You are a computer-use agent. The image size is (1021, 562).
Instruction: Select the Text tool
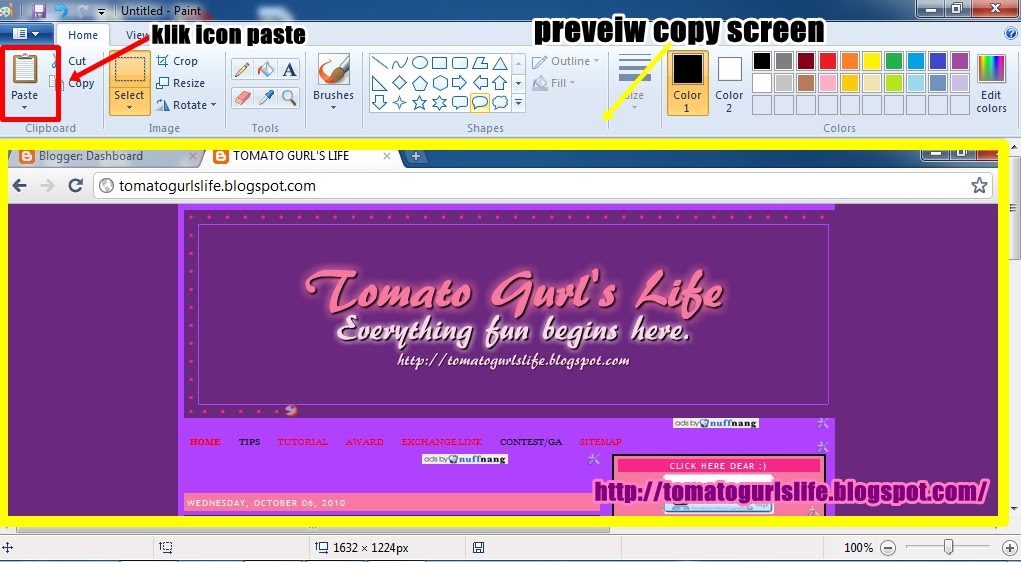coord(289,69)
